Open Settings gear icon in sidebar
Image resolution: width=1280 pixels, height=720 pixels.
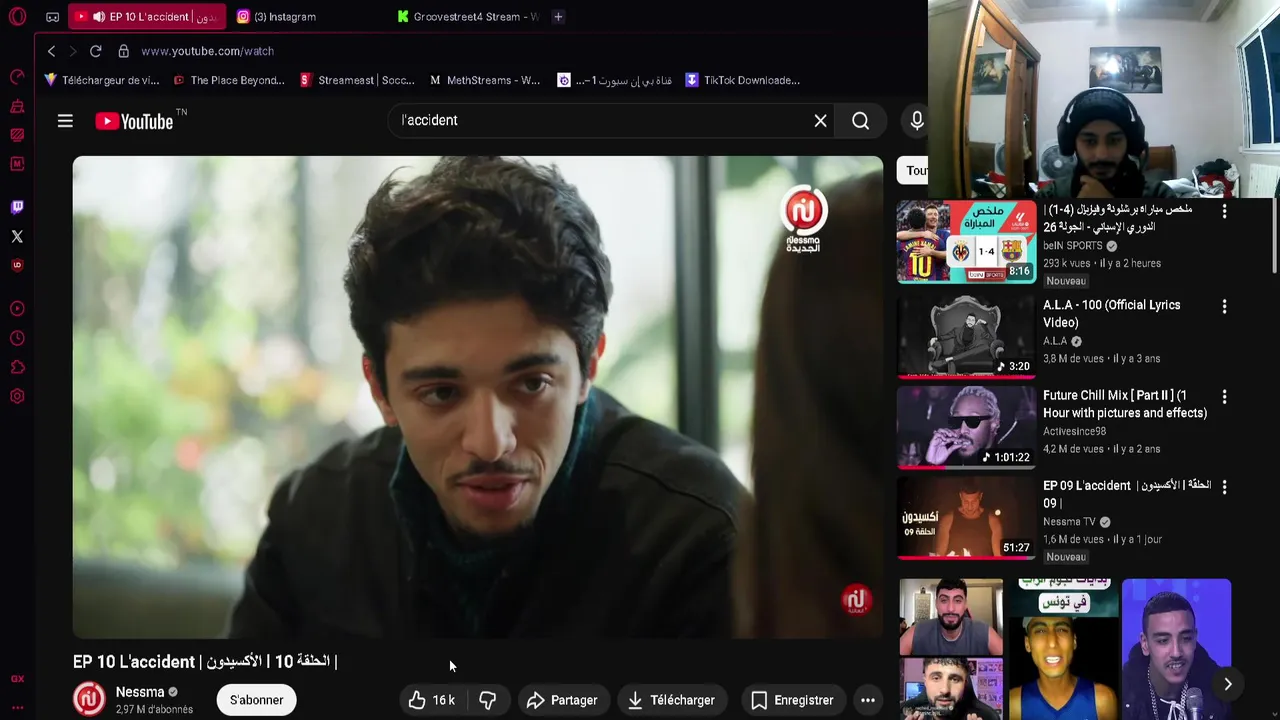(x=17, y=396)
